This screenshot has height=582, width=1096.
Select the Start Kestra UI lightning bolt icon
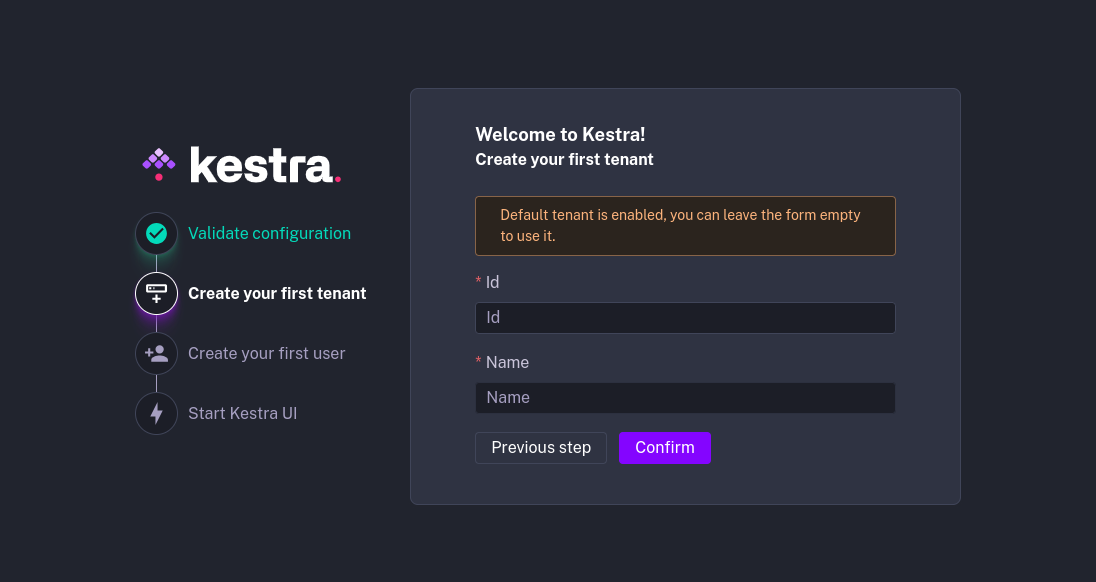(x=156, y=413)
